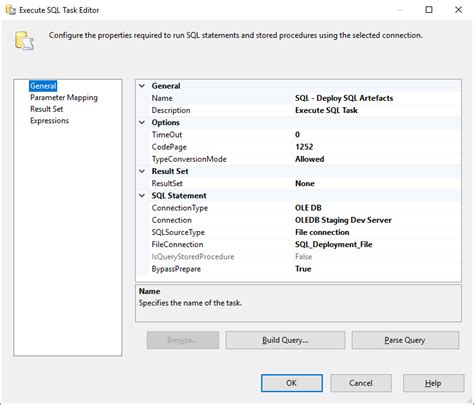
Task: Collapse the General property section
Action: click(142, 86)
